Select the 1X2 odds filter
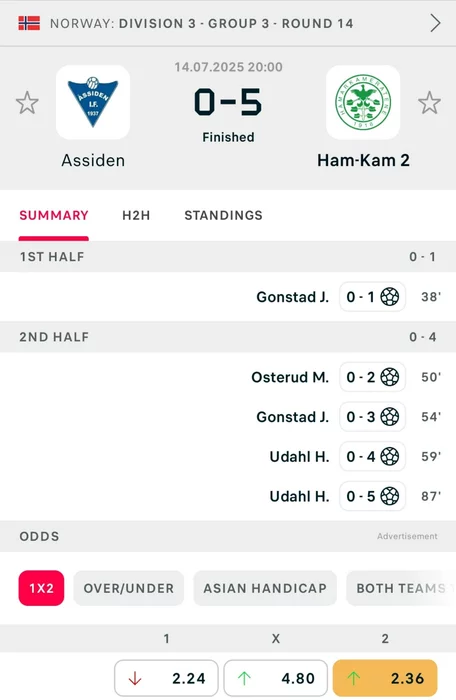 coord(41,588)
